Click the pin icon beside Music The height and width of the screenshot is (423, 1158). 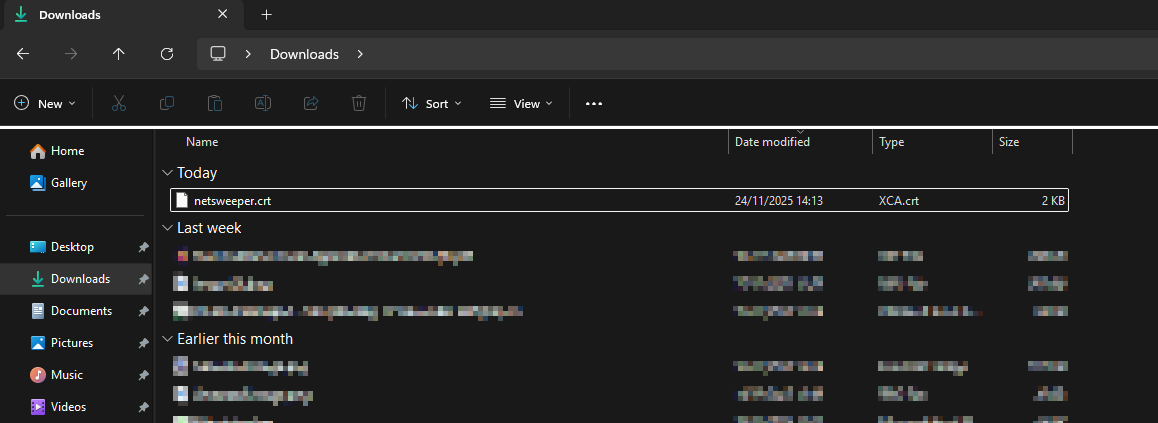coord(143,376)
